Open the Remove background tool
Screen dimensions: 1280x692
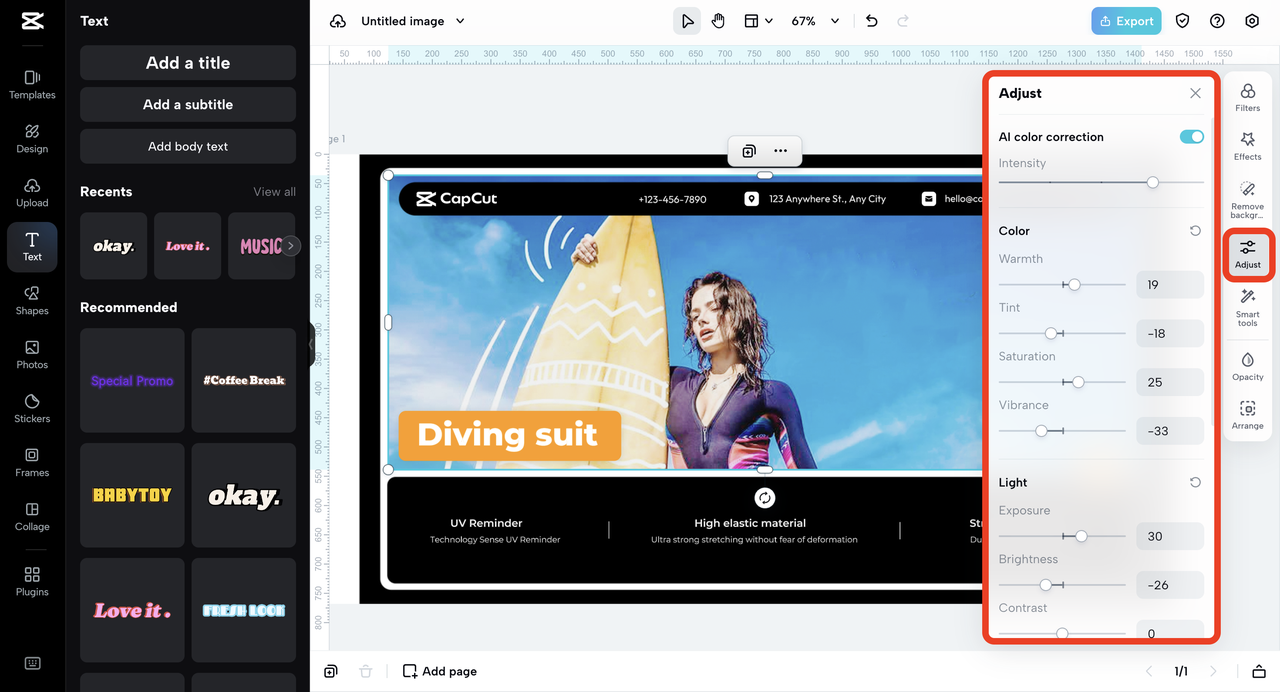pos(1248,200)
